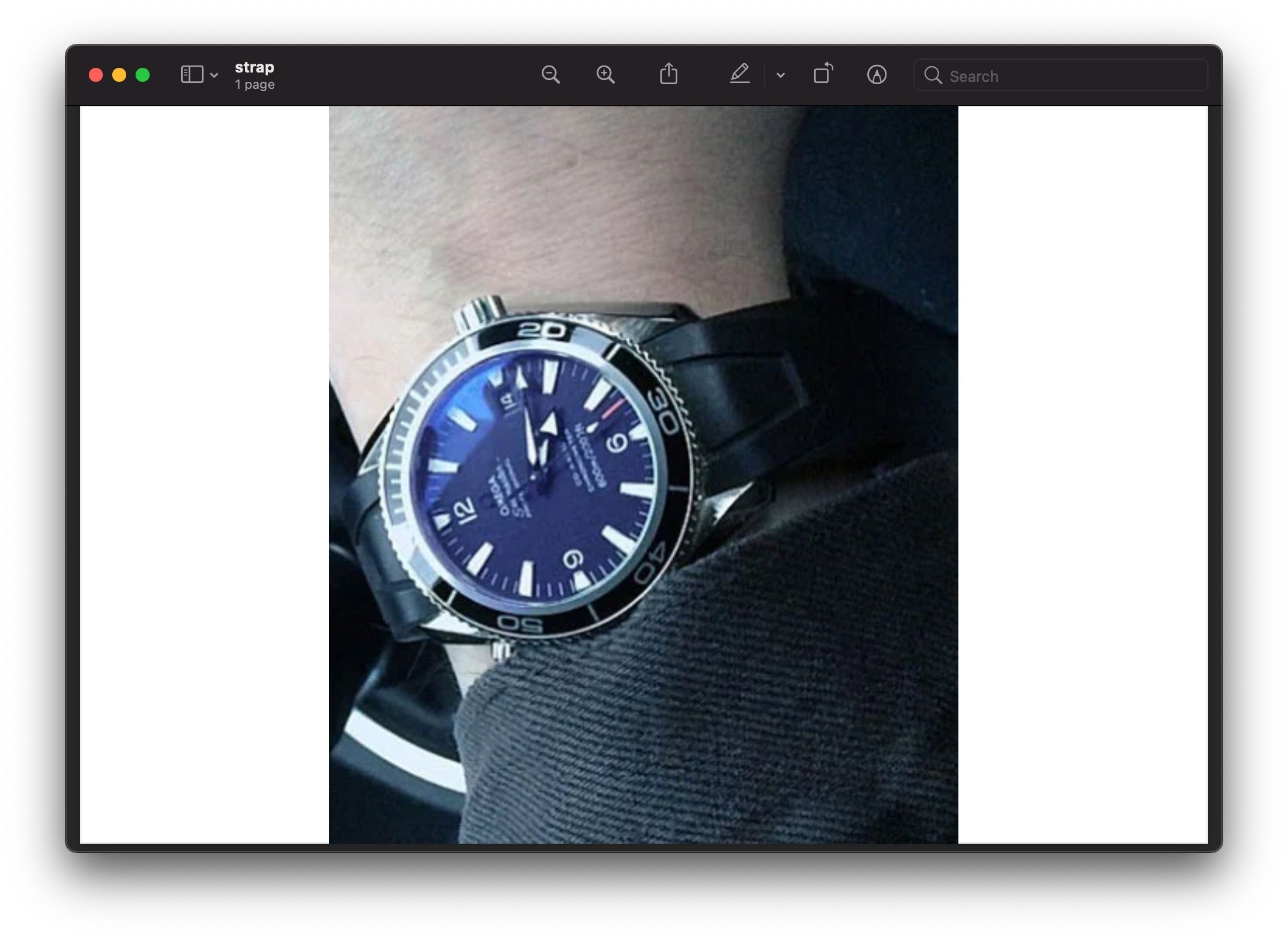Screen dimensions: 1288x939
Task: Click the sidebar view icon
Action: (192, 75)
